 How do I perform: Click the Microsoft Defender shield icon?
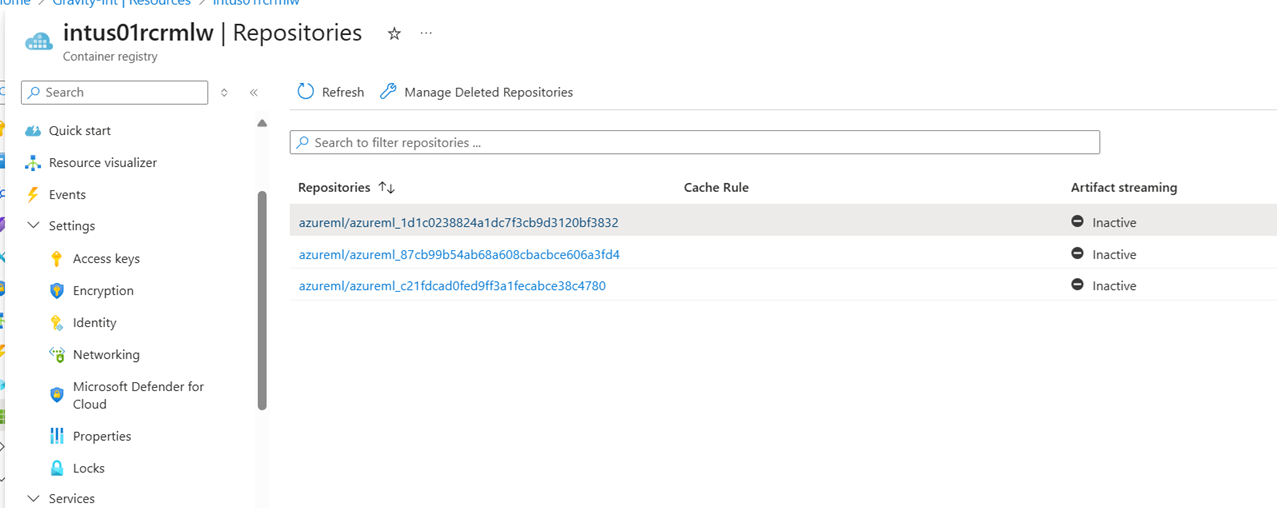(57, 395)
